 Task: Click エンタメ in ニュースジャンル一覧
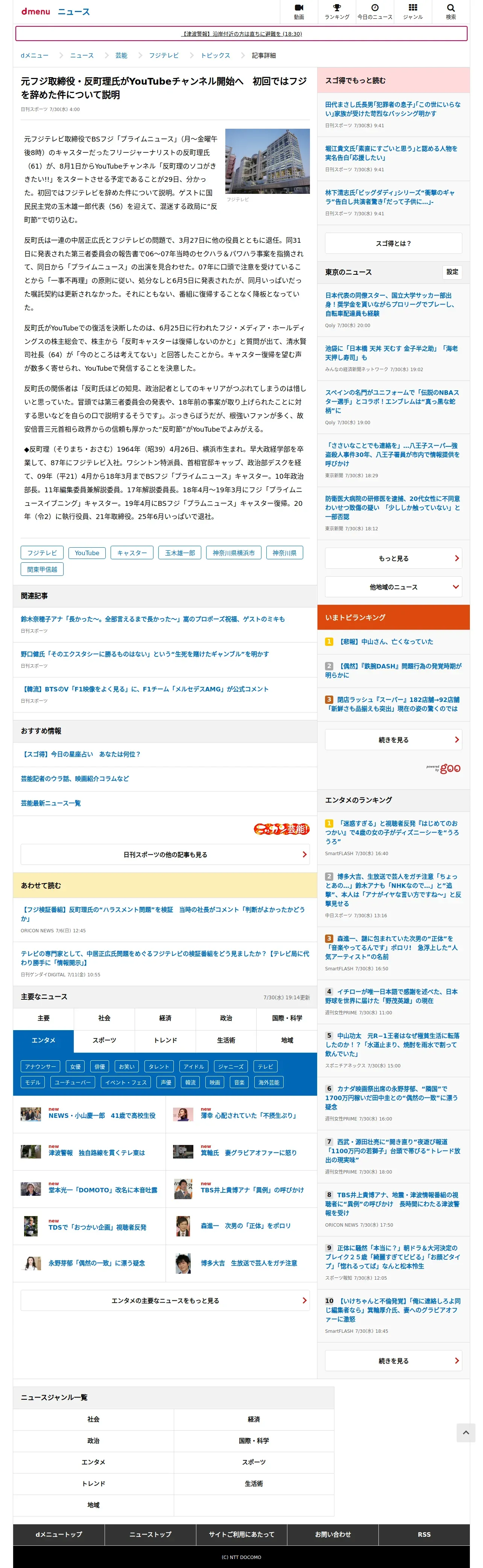(94, 1462)
